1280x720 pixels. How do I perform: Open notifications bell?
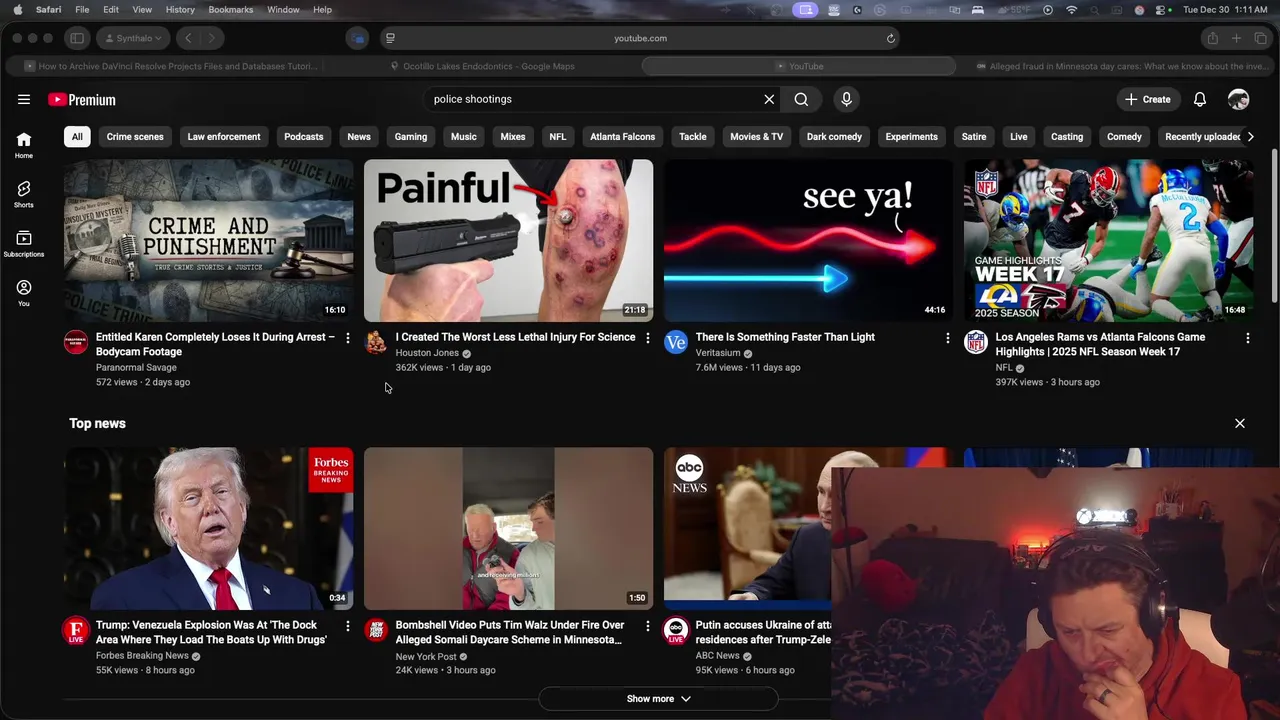point(1200,99)
